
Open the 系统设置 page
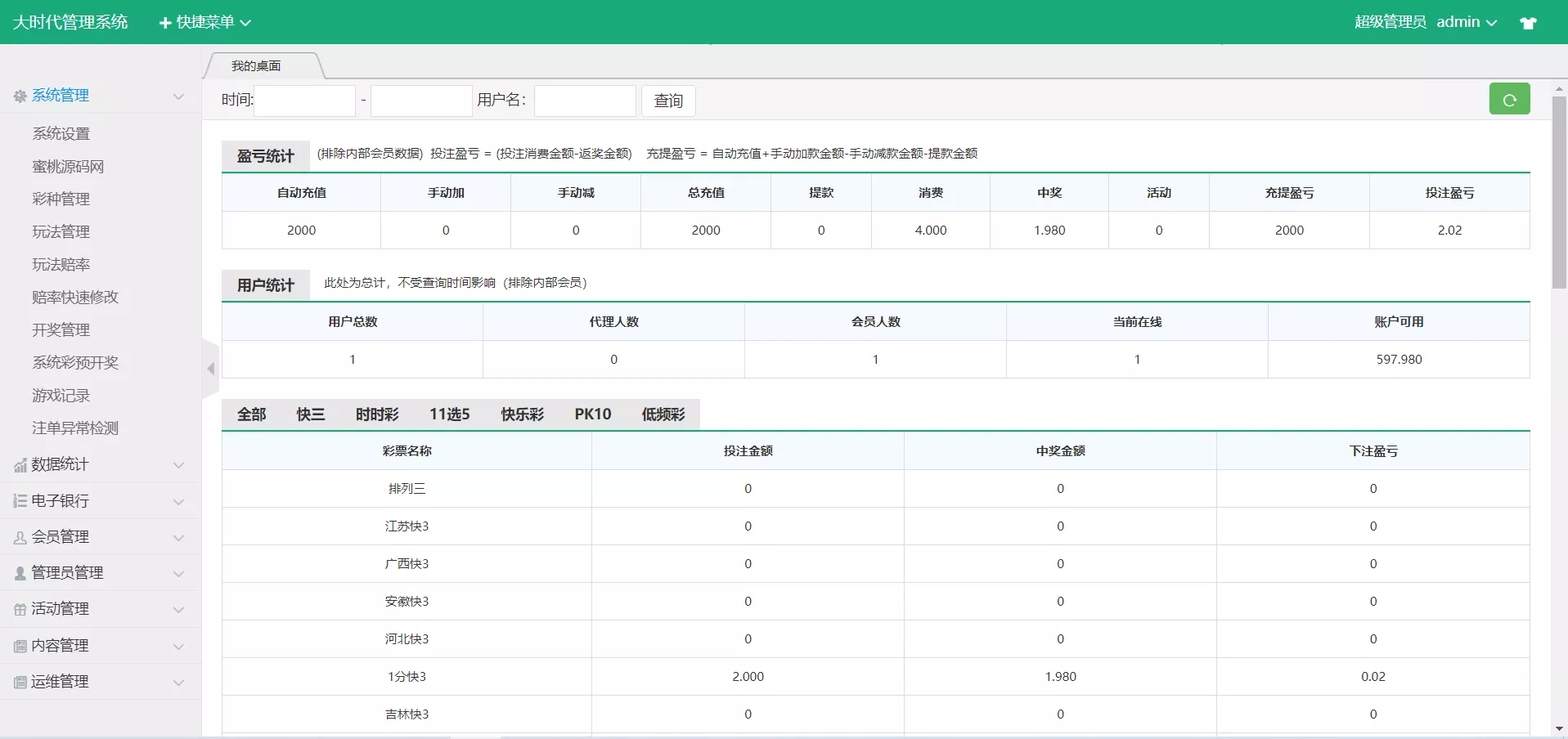62,133
